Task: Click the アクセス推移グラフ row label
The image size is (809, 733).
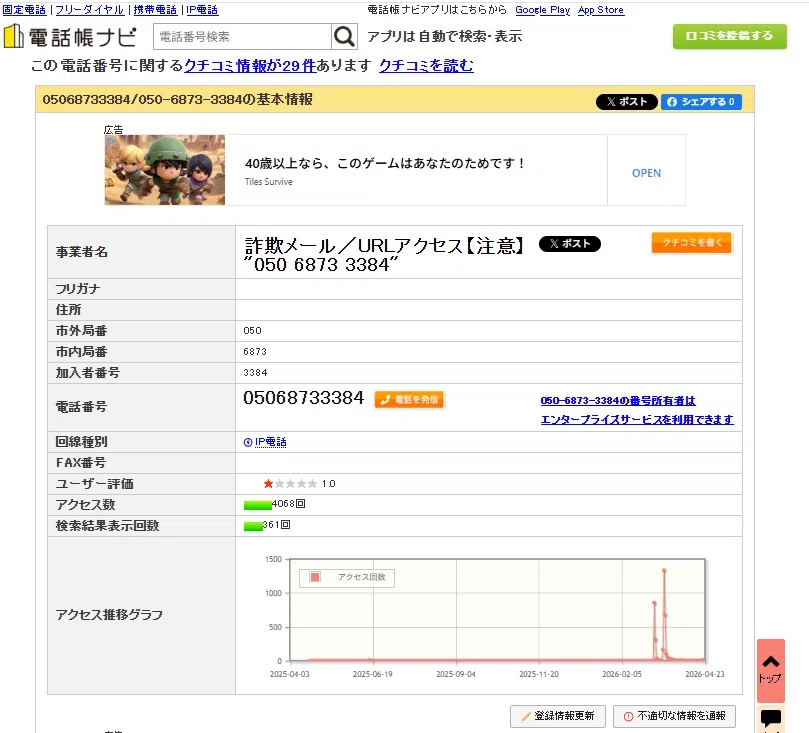Action: click(109, 615)
